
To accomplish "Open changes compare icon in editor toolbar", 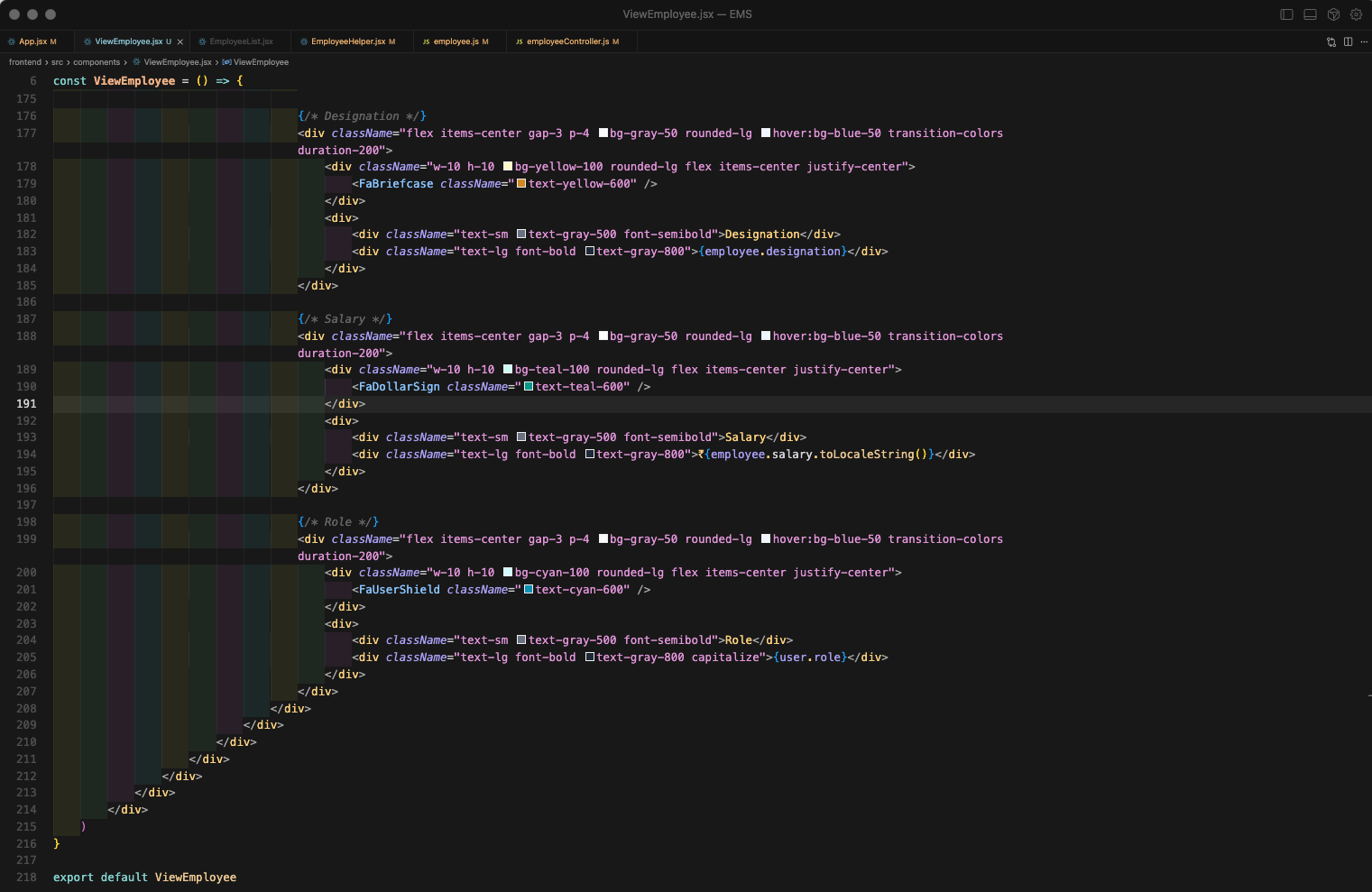I will pos(1331,41).
